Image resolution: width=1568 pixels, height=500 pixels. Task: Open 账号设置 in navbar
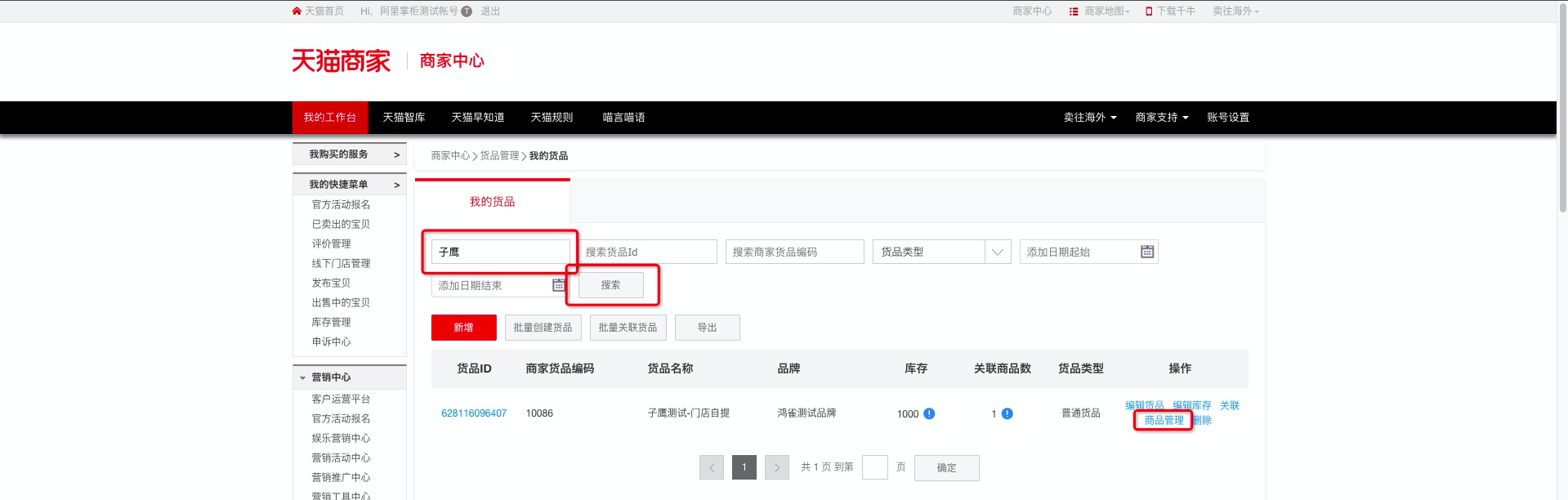(x=1228, y=118)
